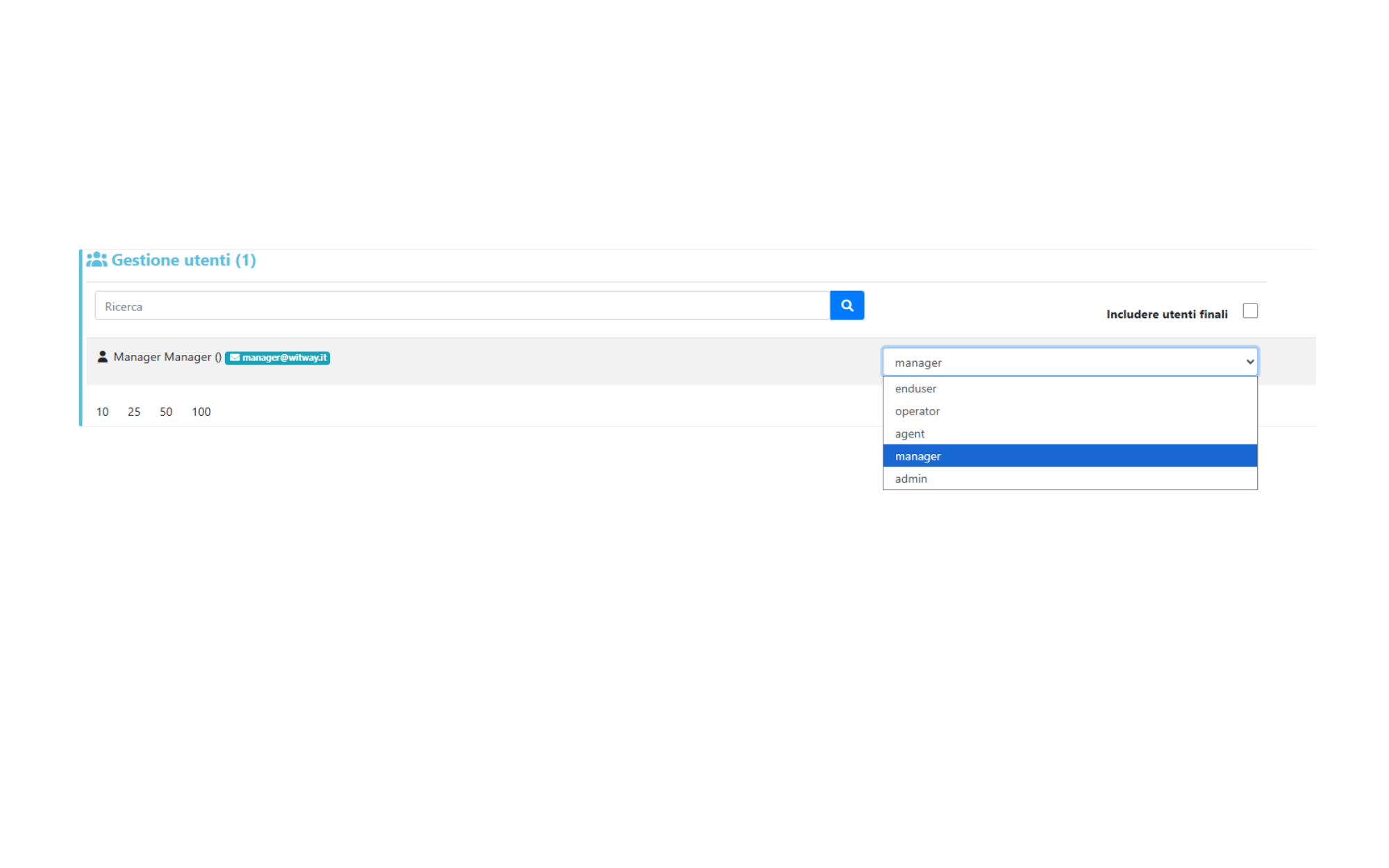Viewport: 1389px width, 868px height.
Task: Choose enduser from the role list
Action: tap(915, 389)
